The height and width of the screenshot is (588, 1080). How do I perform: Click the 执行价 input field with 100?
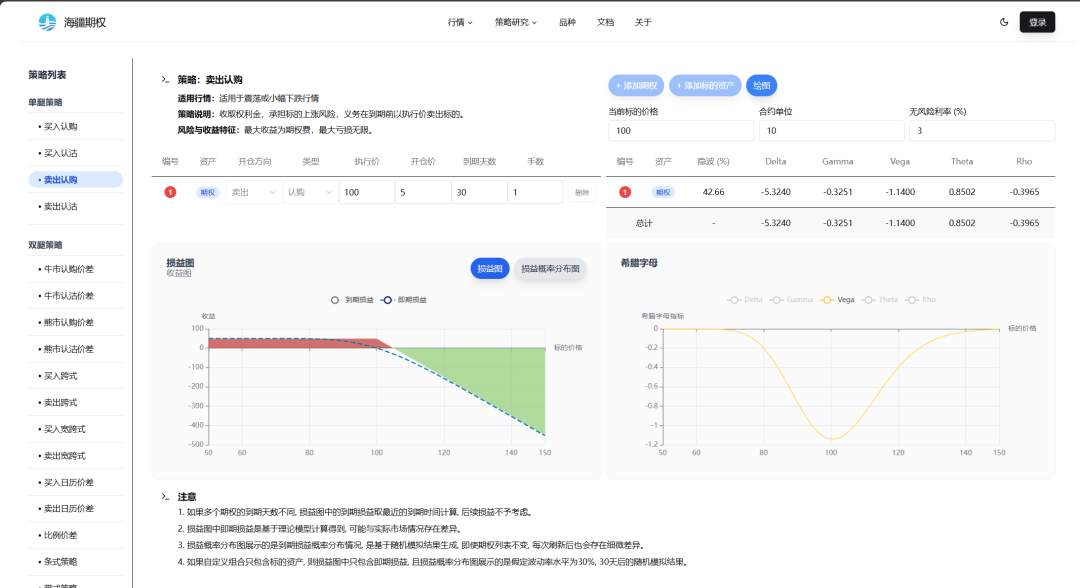point(366,192)
